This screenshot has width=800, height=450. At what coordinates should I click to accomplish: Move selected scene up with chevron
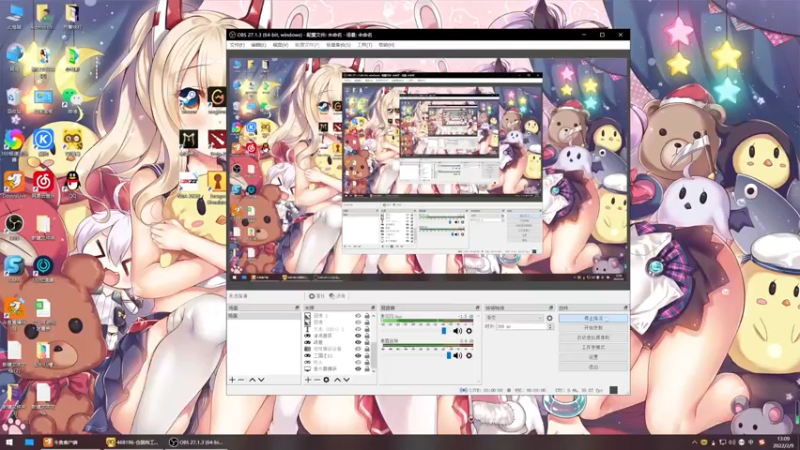coord(252,380)
